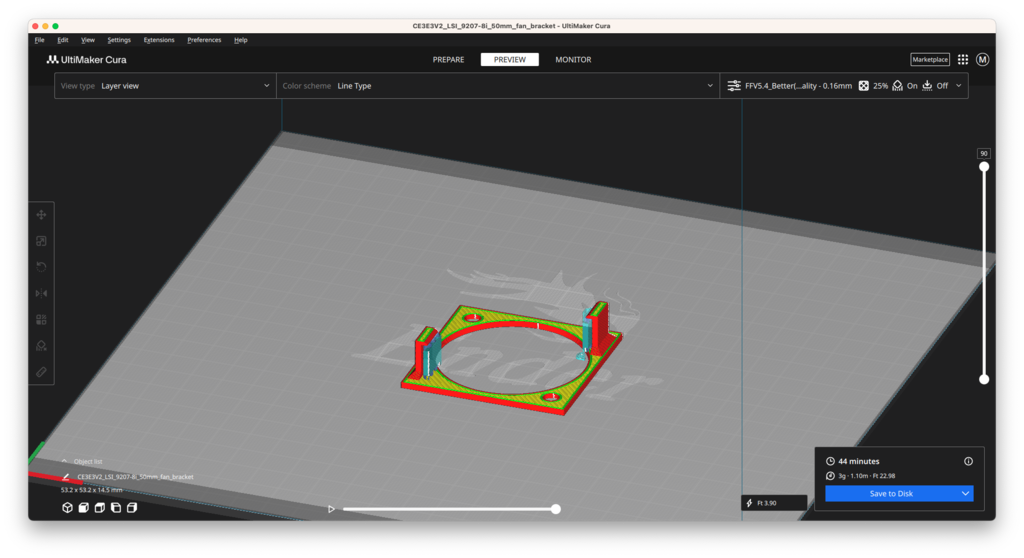The height and width of the screenshot is (558, 1024).
Task: Open the File menu
Action: [39, 40]
